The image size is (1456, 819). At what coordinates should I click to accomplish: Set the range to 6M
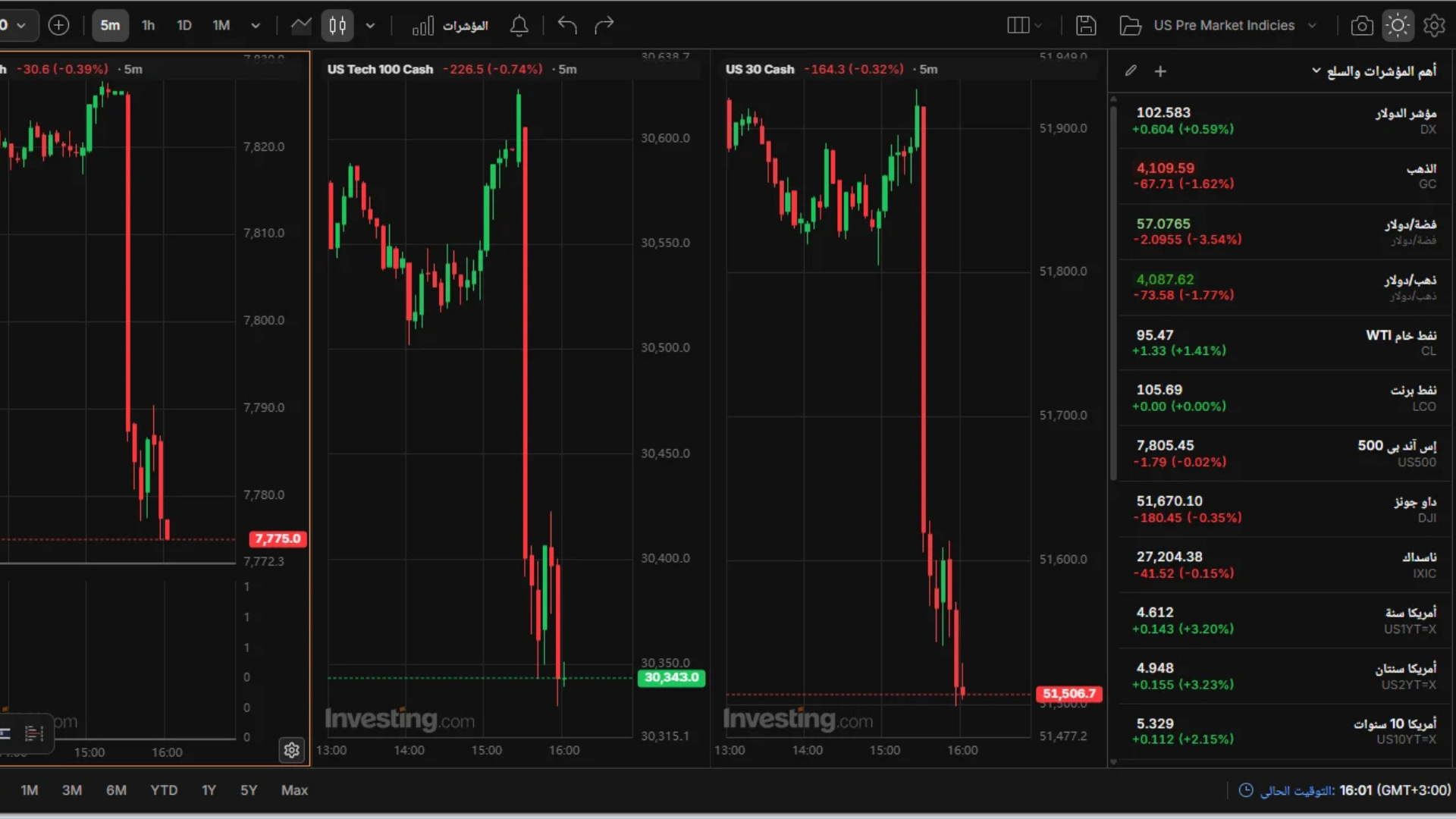click(116, 790)
